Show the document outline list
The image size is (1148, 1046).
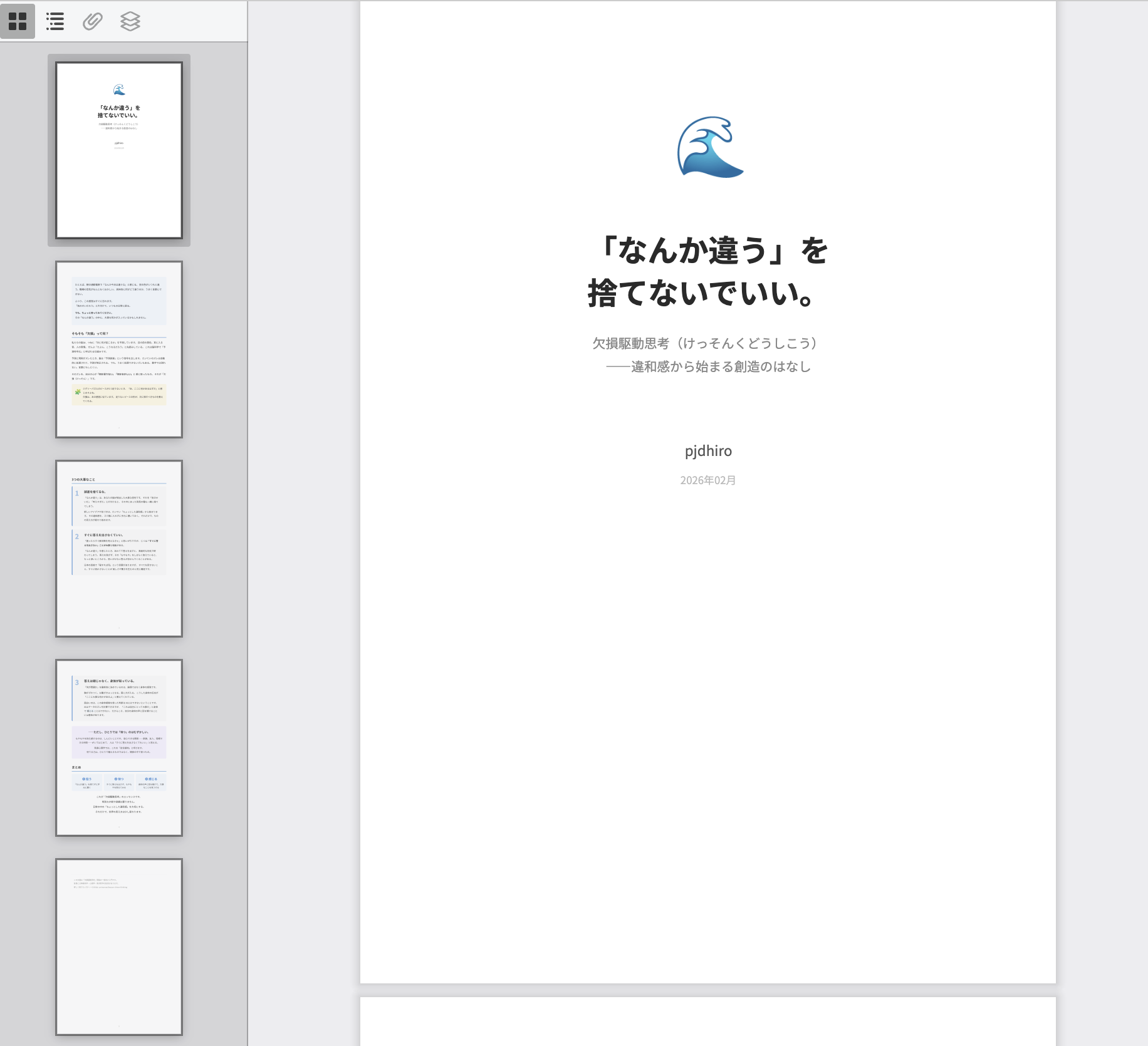coord(55,21)
